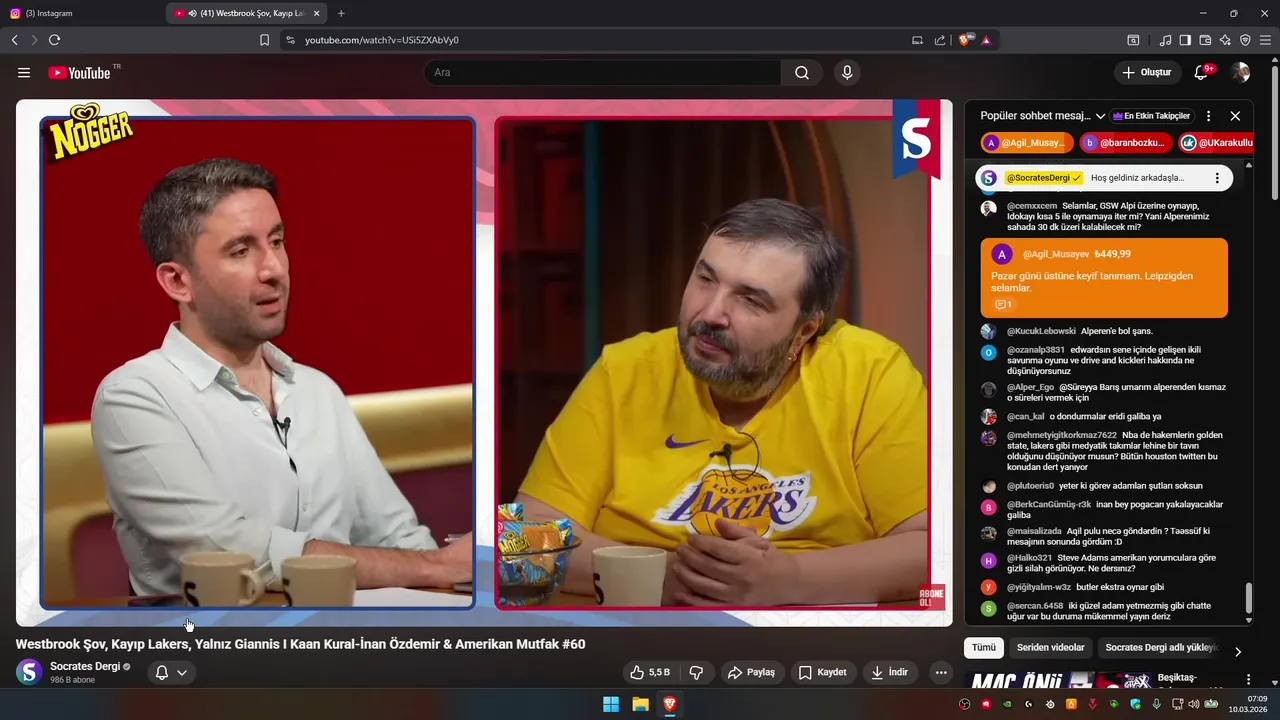Open the taskbar volume icon

(x=1195, y=704)
